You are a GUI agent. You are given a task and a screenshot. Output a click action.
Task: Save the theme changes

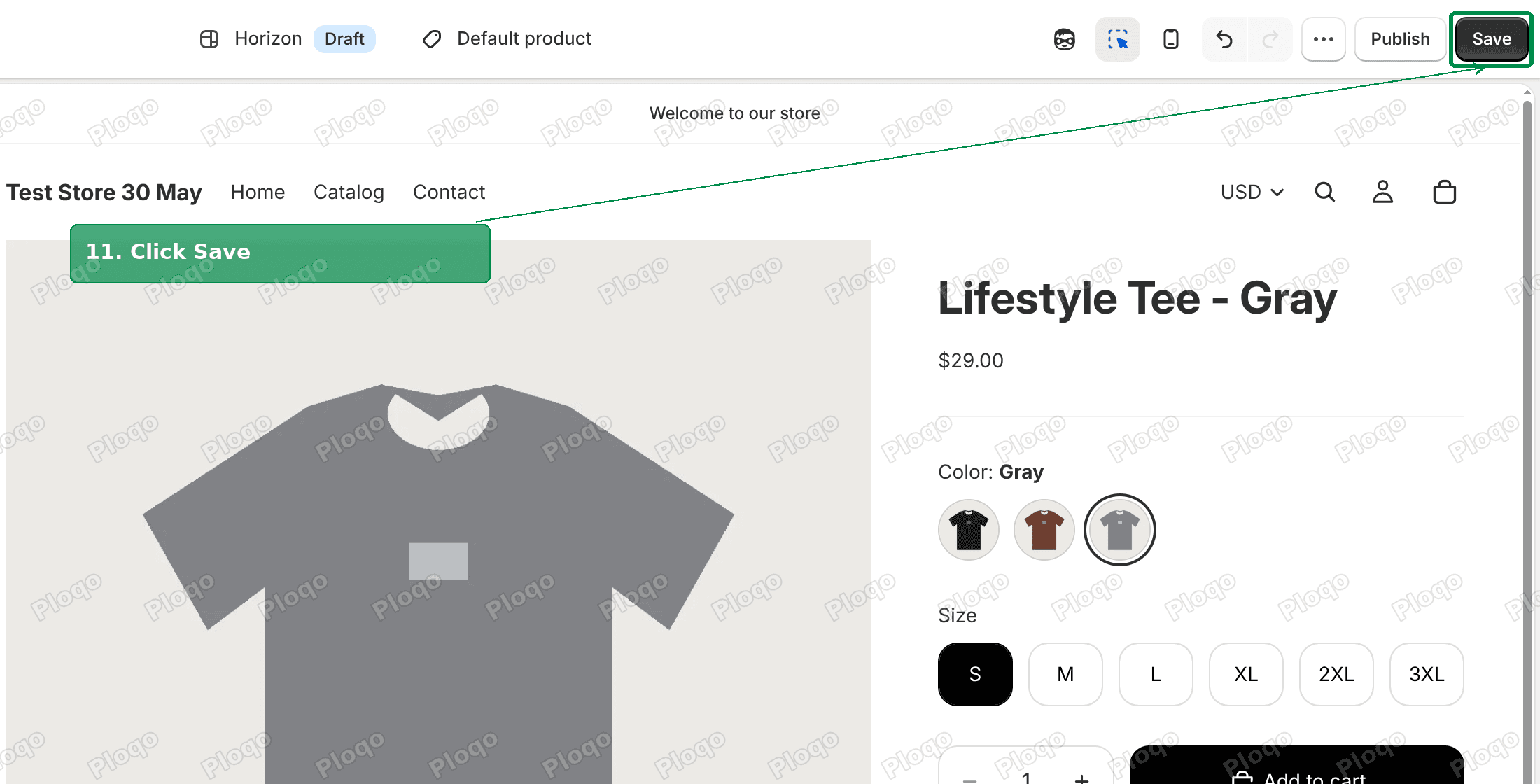pos(1492,39)
